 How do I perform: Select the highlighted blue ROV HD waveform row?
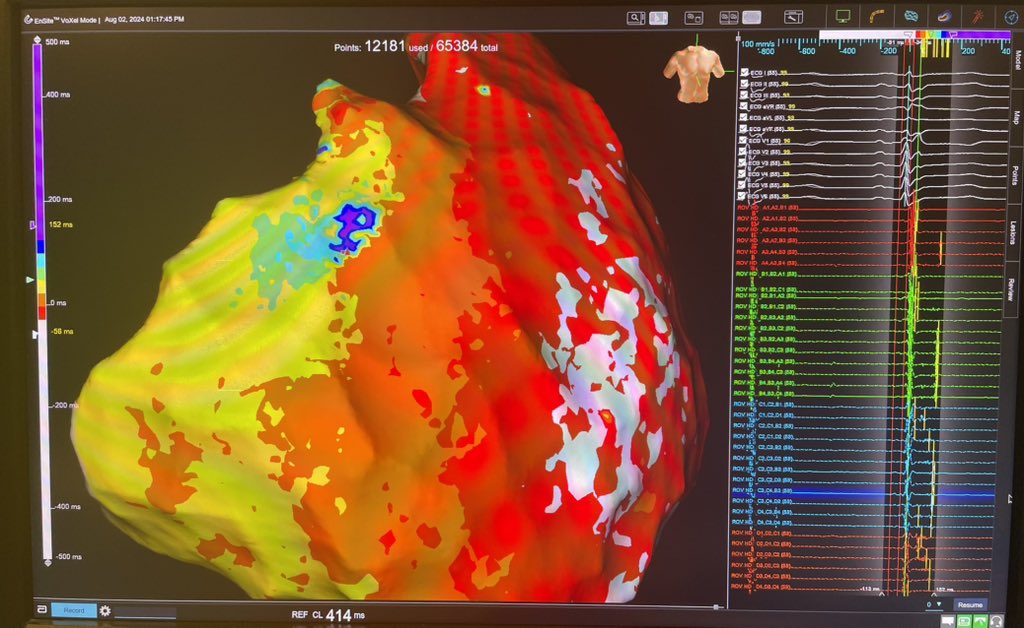coord(865,493)
